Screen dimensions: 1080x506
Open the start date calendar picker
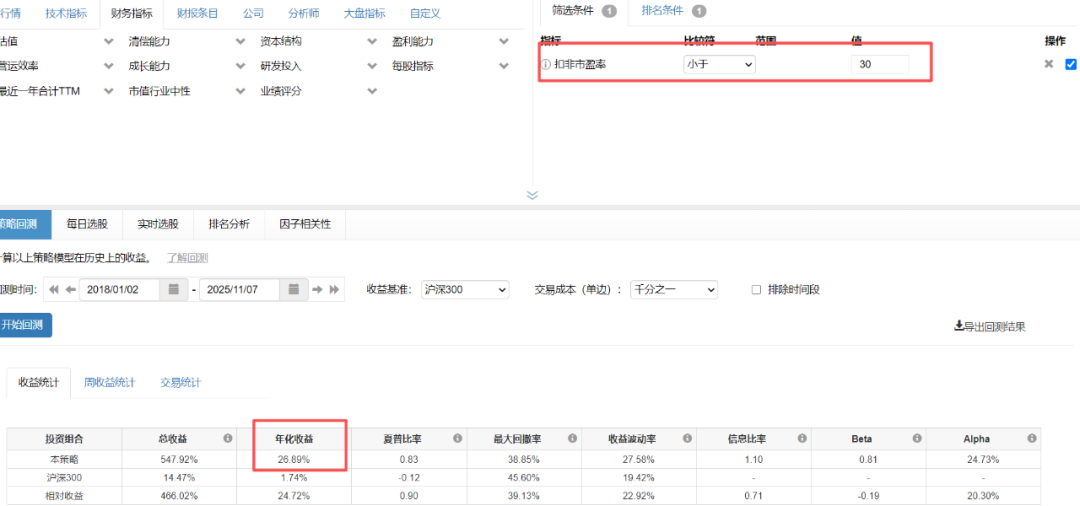coord(174,290)
